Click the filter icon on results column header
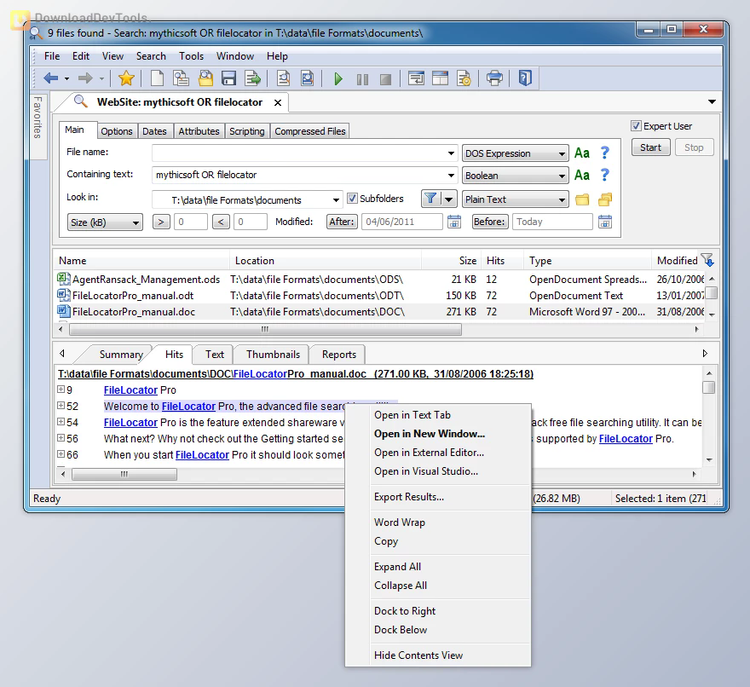The height and width of the screenshot is (687, 750). pyautogui.click(x=707, y=260)
